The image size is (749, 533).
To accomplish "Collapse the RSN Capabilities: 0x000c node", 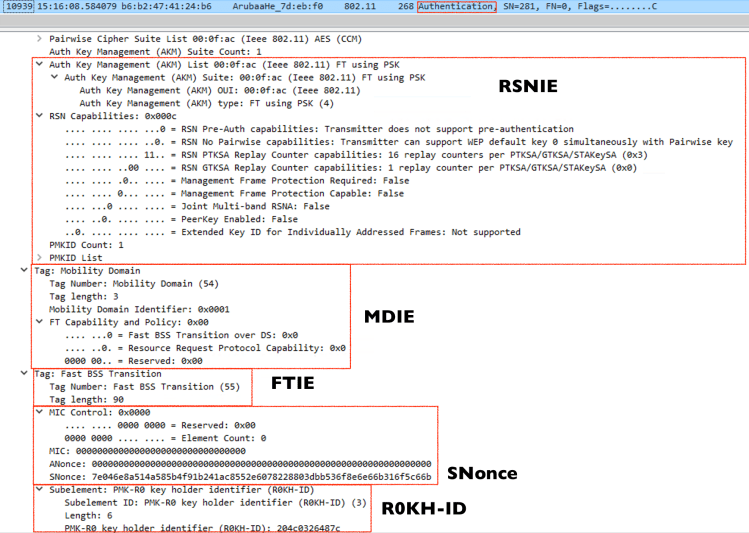I will tap(38, 115).
